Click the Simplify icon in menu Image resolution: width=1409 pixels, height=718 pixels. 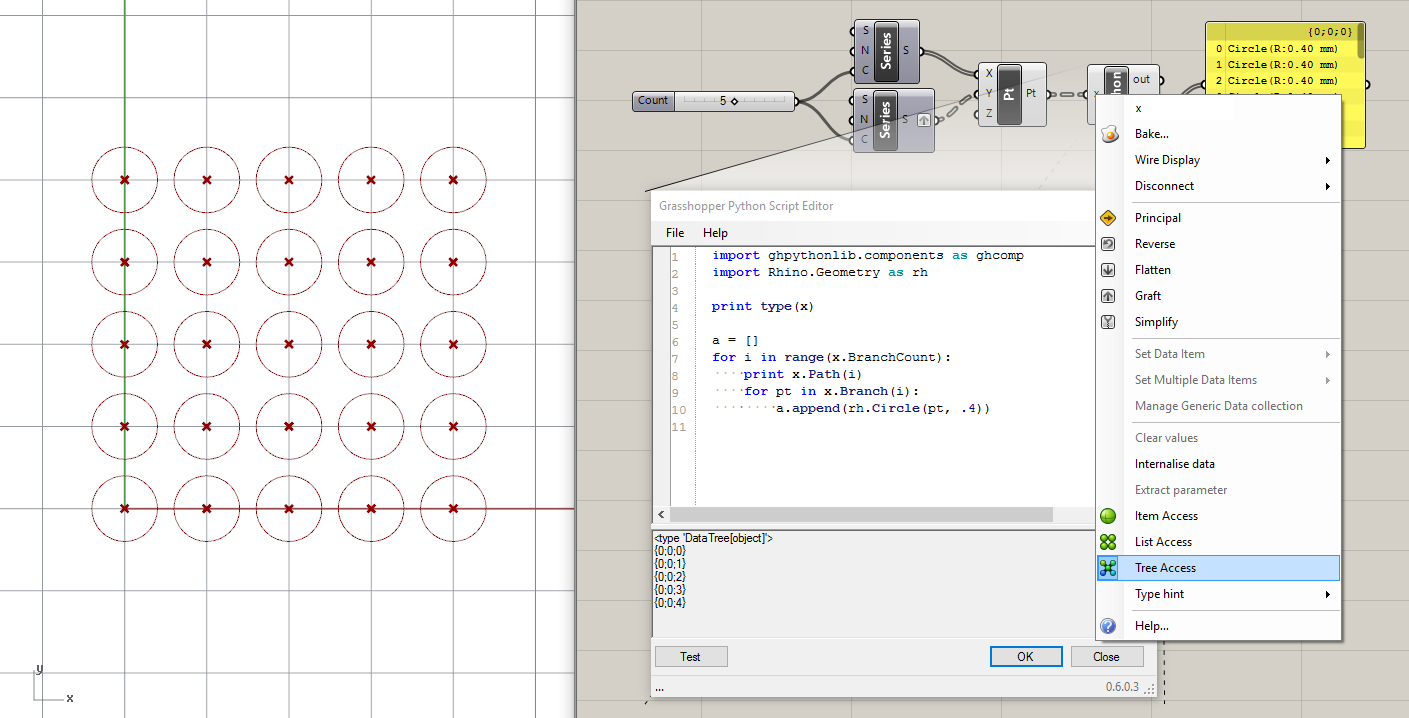coord(1108,322)
